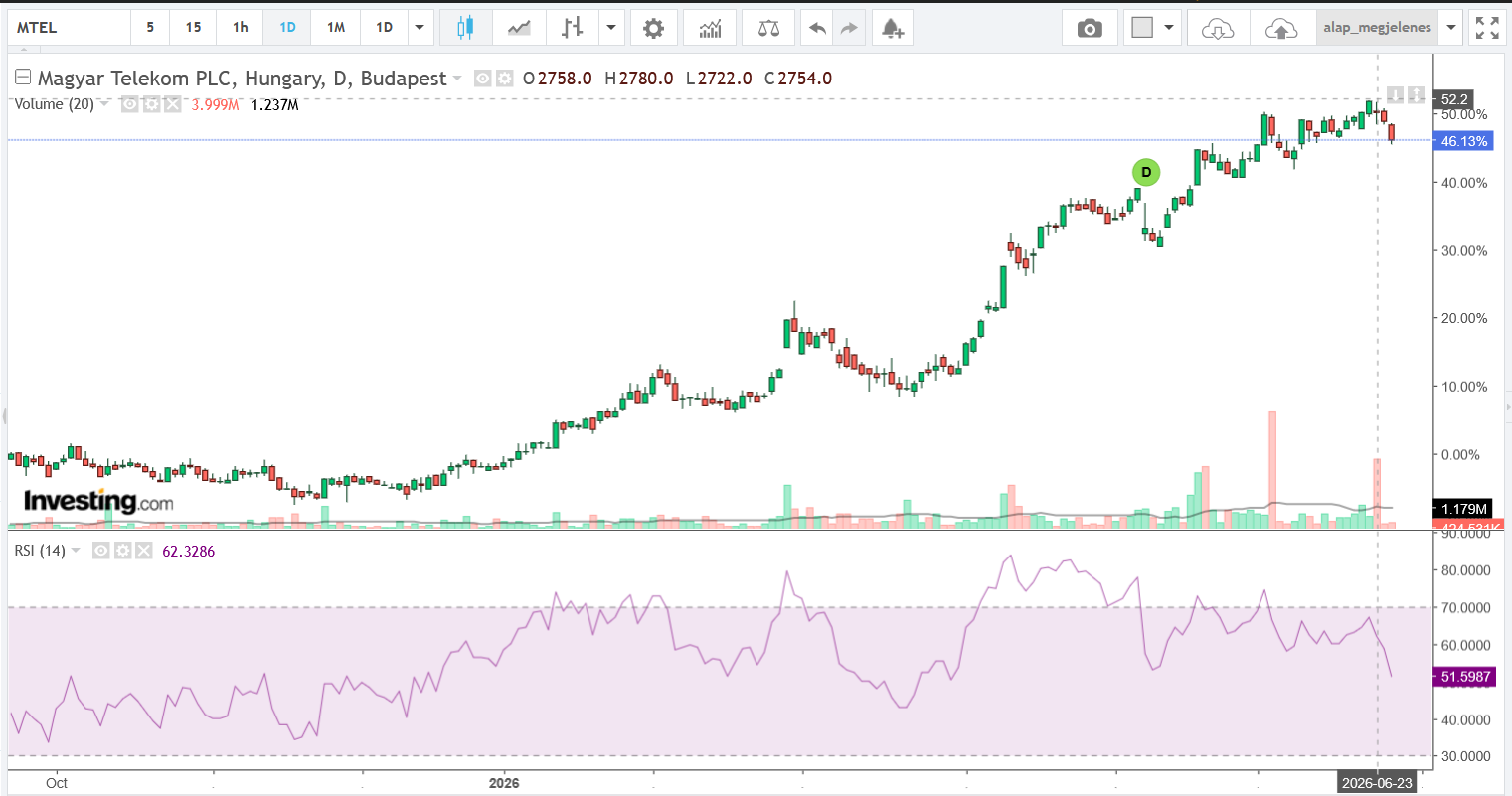Click the open price 2758.0

[x=565, y=79]
